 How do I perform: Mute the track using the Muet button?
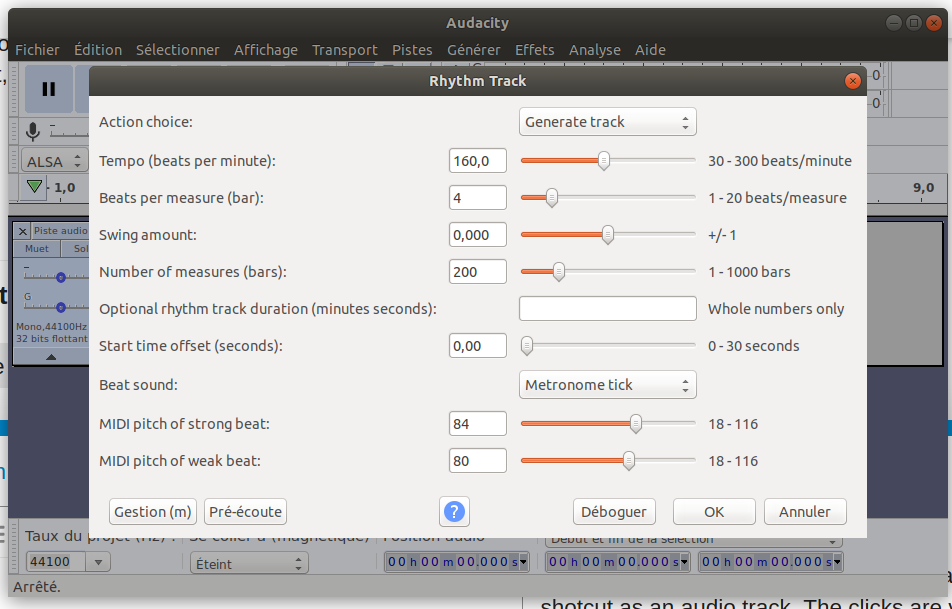coord(37,248)
